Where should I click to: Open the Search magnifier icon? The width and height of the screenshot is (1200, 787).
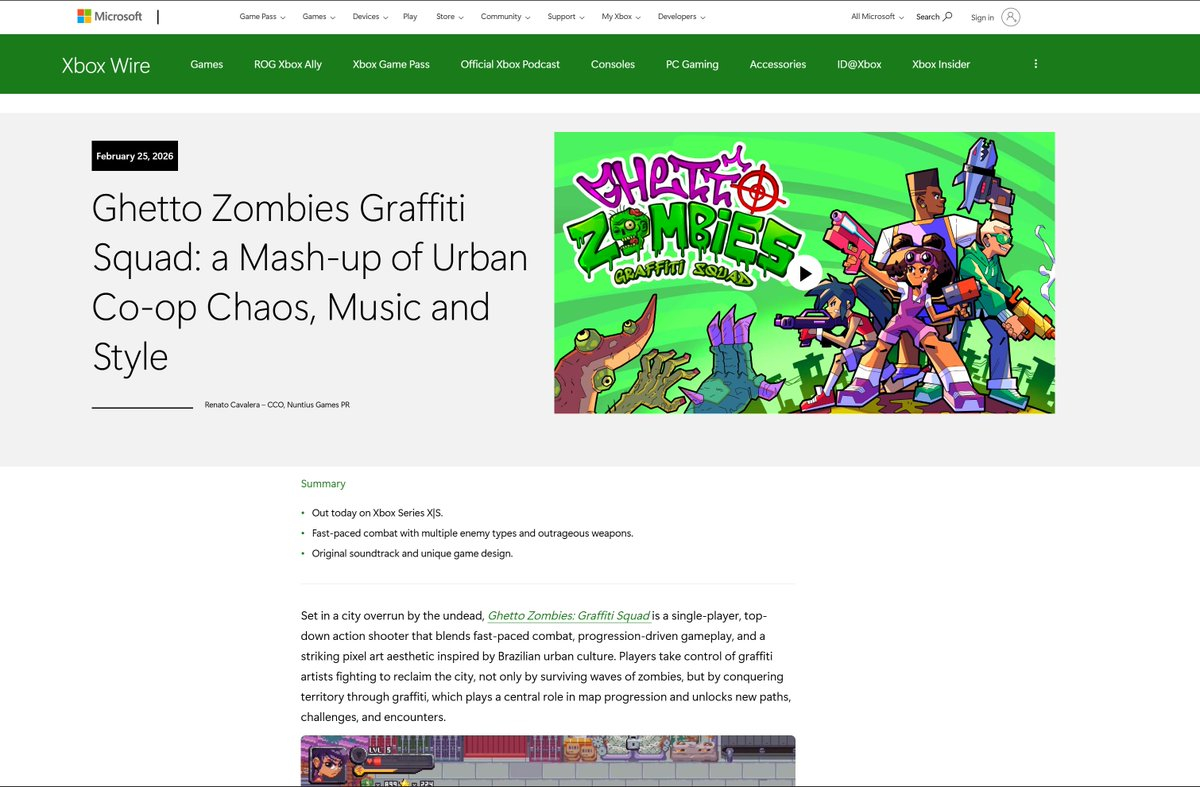tap(948, 17)
